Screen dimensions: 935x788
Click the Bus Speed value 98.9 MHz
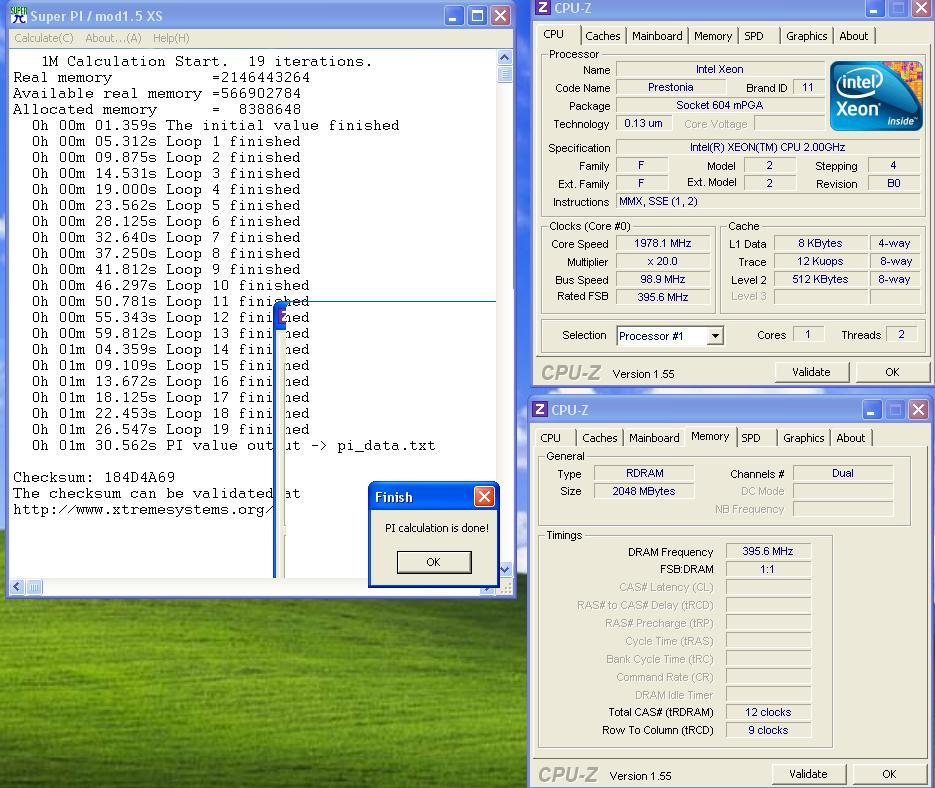coord(662,279)
